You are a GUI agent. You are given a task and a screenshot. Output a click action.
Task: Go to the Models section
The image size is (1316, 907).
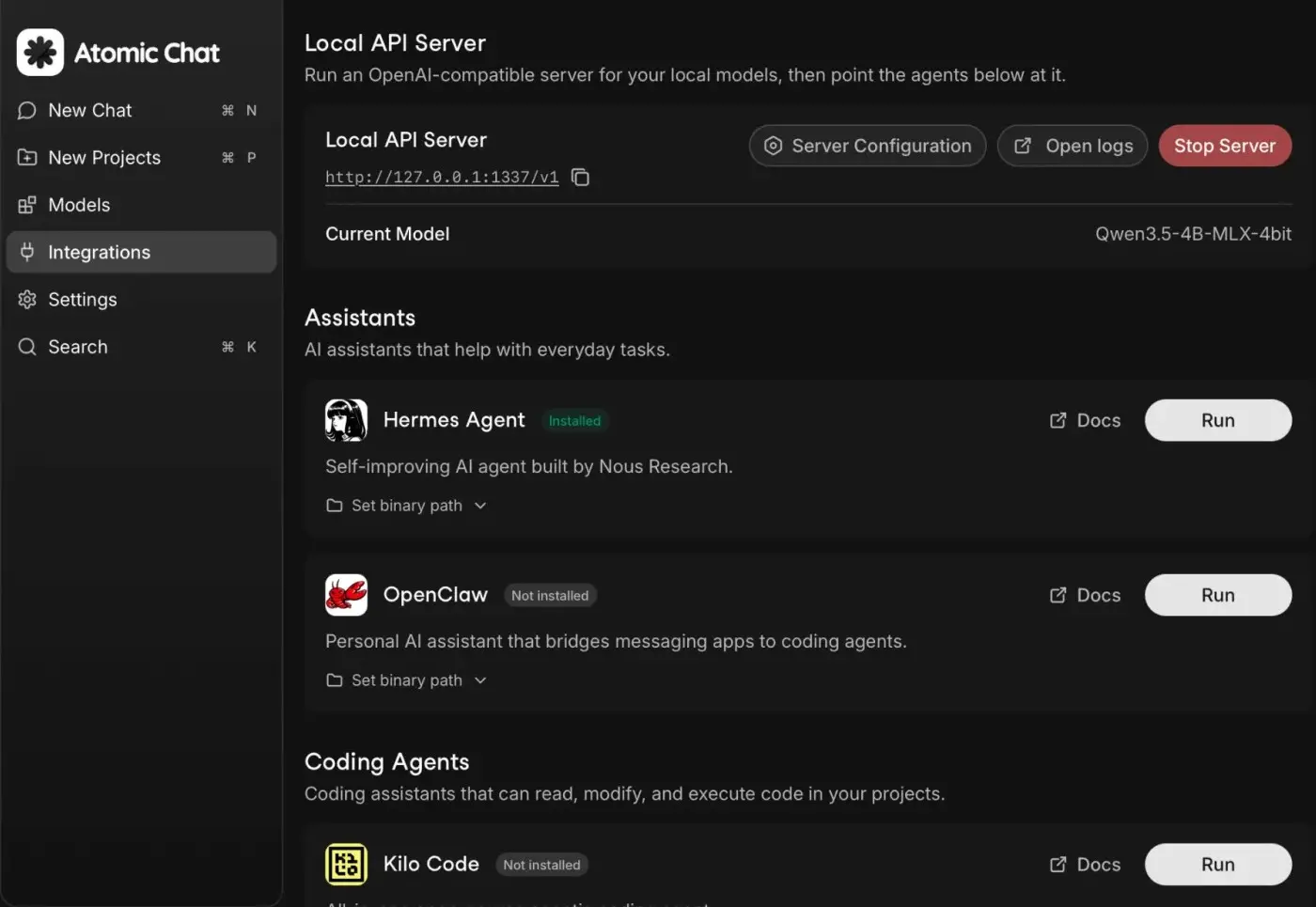(141, 205)
